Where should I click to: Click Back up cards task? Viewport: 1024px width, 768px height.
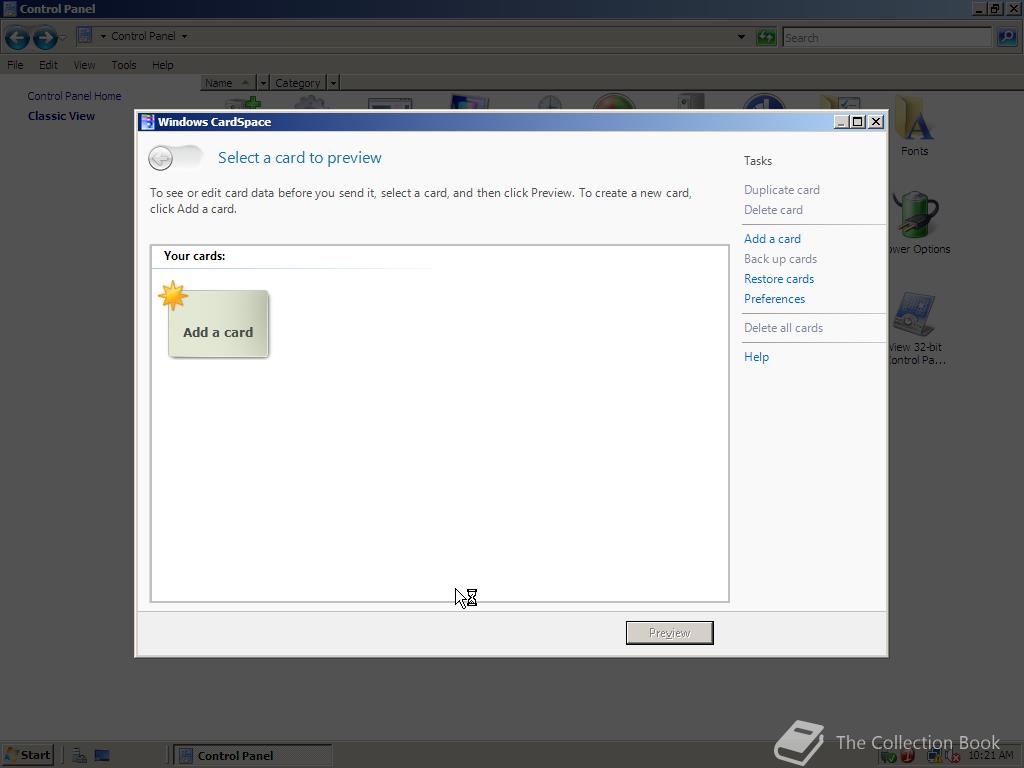780,259
